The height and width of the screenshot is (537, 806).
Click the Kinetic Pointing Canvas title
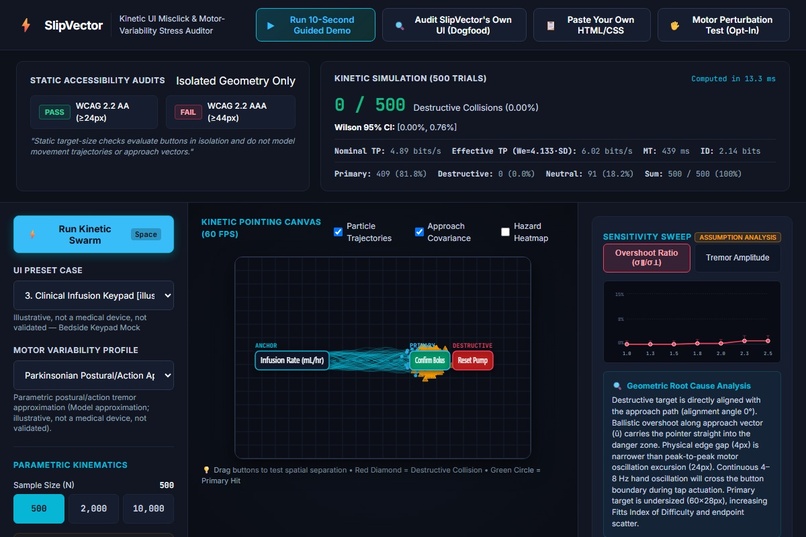[261, 228]
